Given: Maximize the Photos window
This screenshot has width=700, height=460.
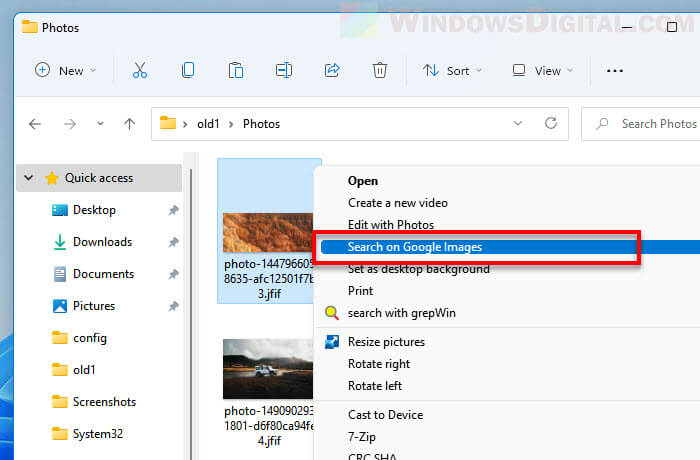Looking at the screenshot, I should [x=671, y=27].
